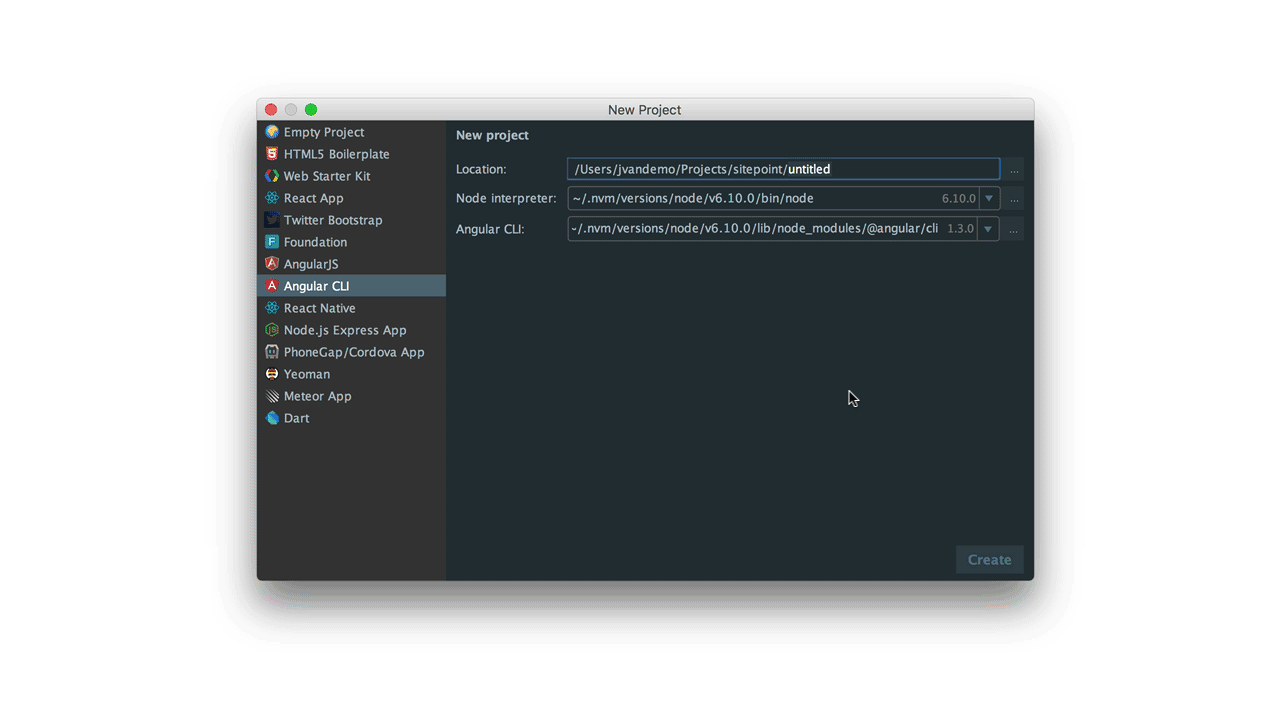This screenshot has width=1280, height=720.
Task: Choose the Foundation project template
Action: pos(317,241)
